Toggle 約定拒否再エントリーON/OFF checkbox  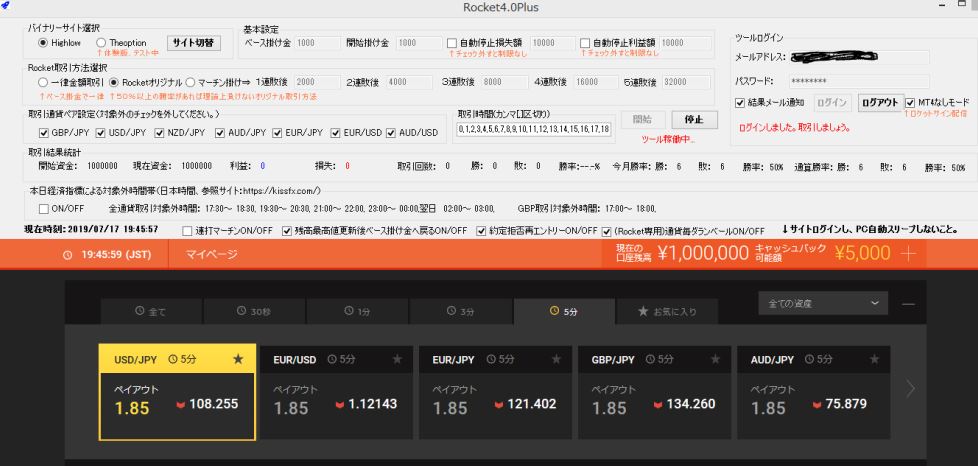[481, 231]
